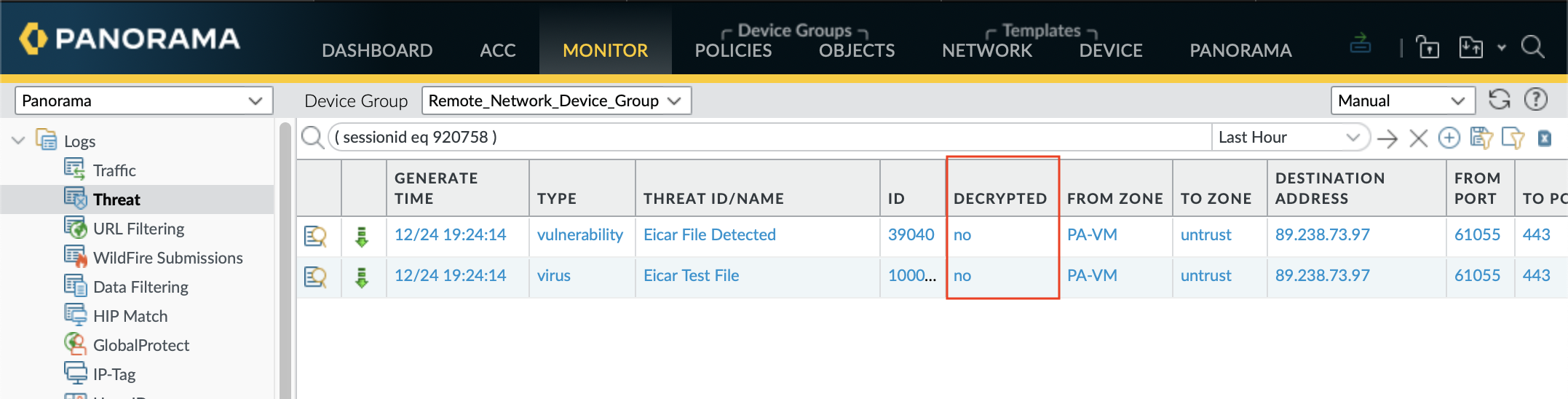Click download arrow icon in virus row

[362, 277]
